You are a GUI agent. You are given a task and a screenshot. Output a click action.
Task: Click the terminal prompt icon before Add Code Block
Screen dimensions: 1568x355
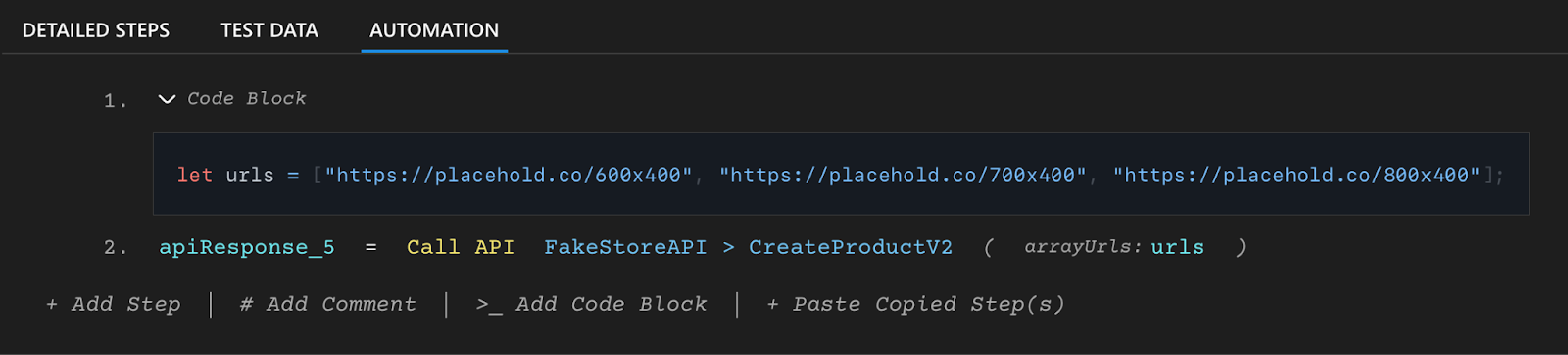coord(489,306)
